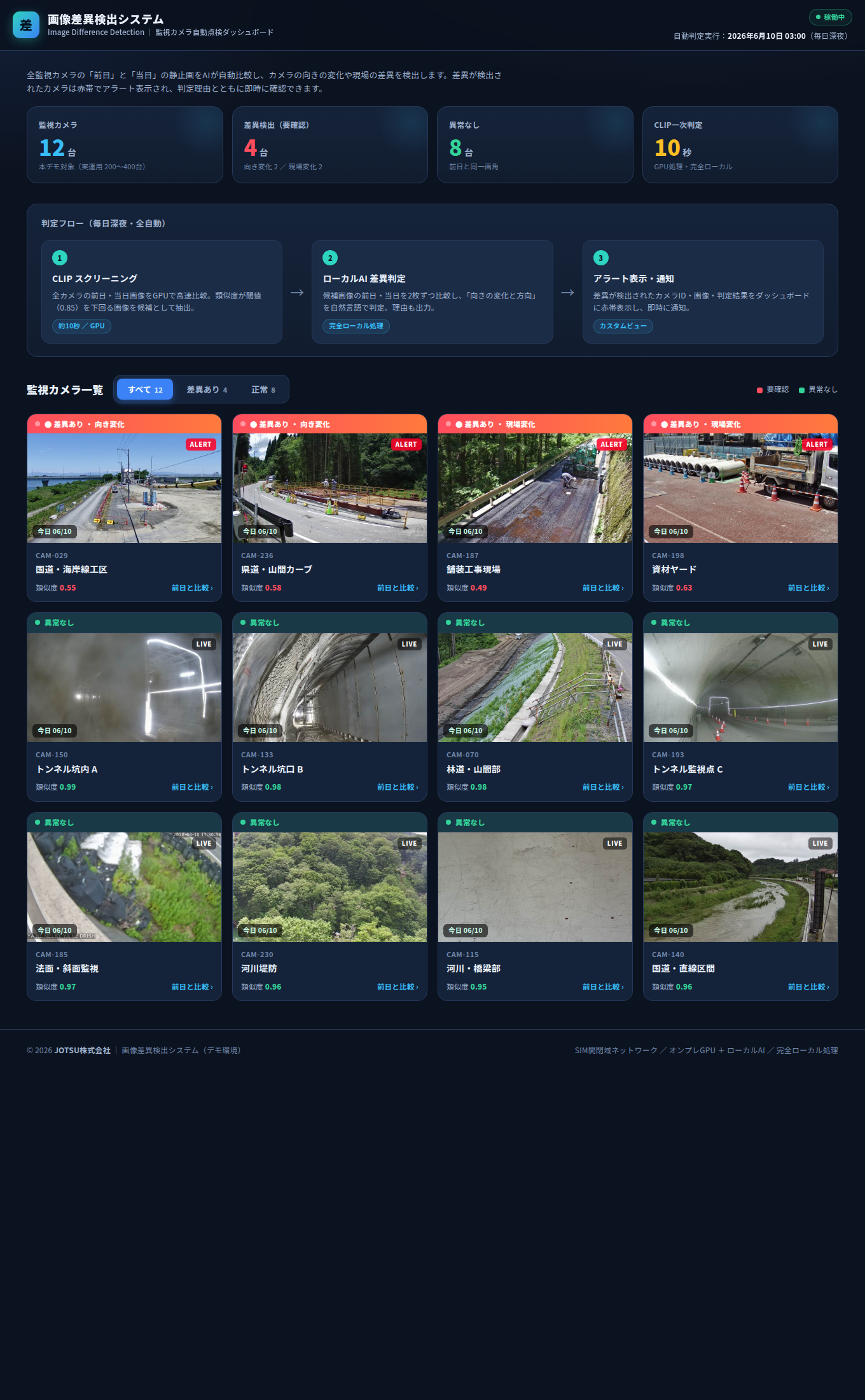Open 前日と比較 for CAM-070
The image size is (865, 1400).
(603, 787)
